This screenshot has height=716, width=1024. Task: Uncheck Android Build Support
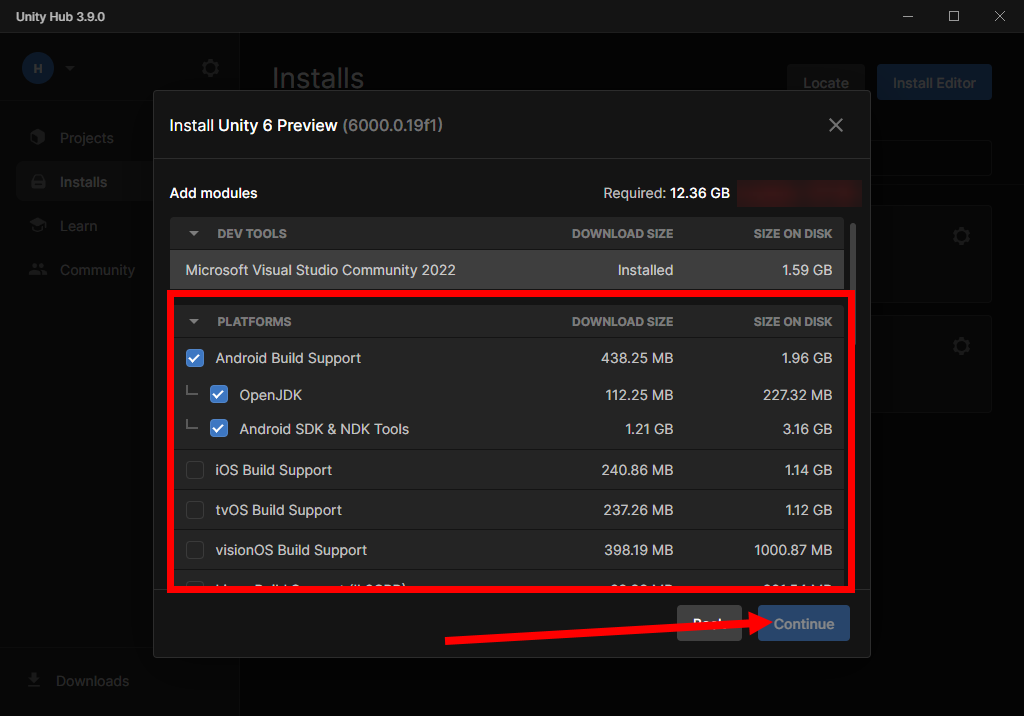(195, 358)
